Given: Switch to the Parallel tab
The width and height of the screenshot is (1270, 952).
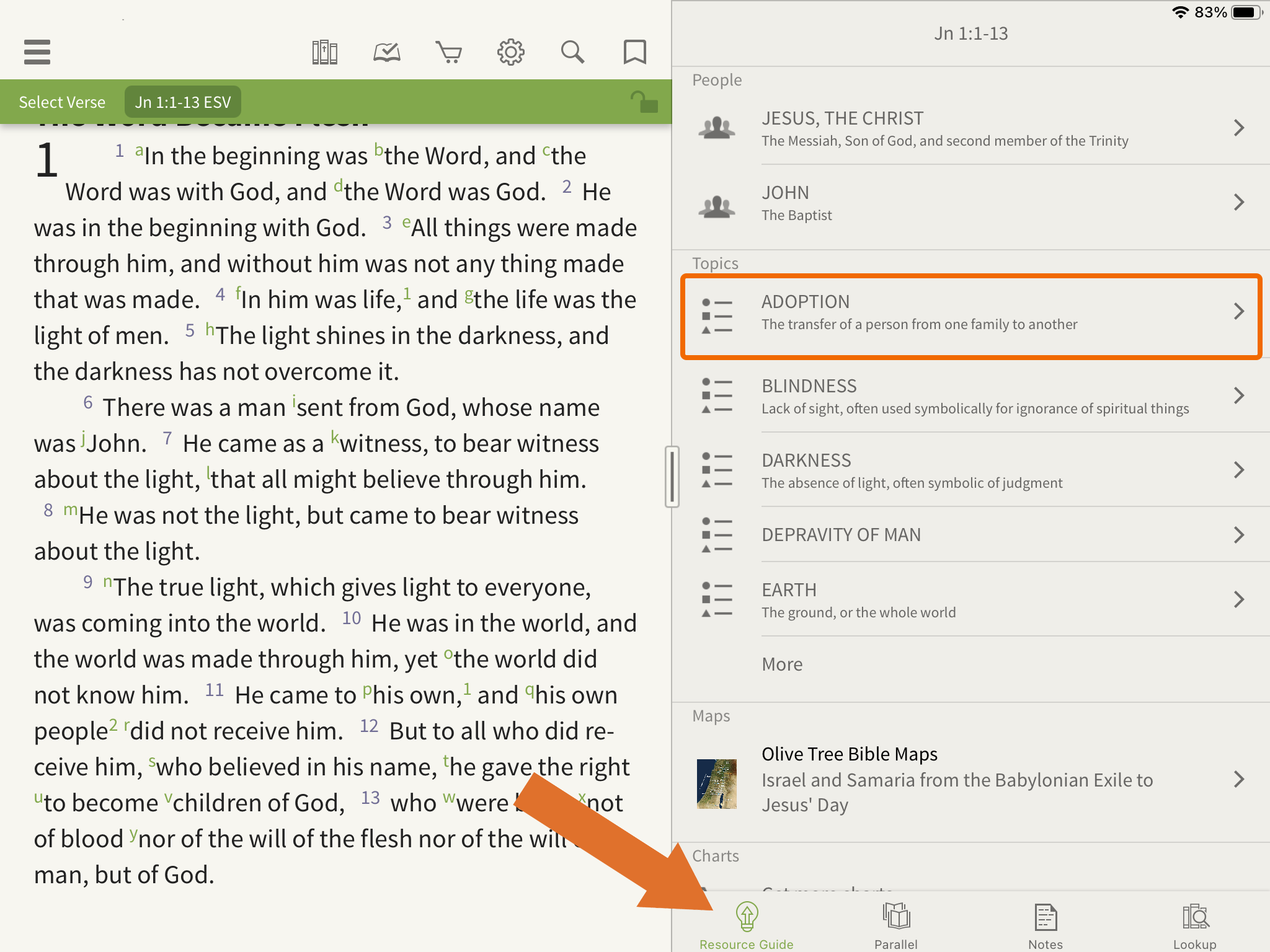Looking at the screenshot, I should [x=896, y=926].
